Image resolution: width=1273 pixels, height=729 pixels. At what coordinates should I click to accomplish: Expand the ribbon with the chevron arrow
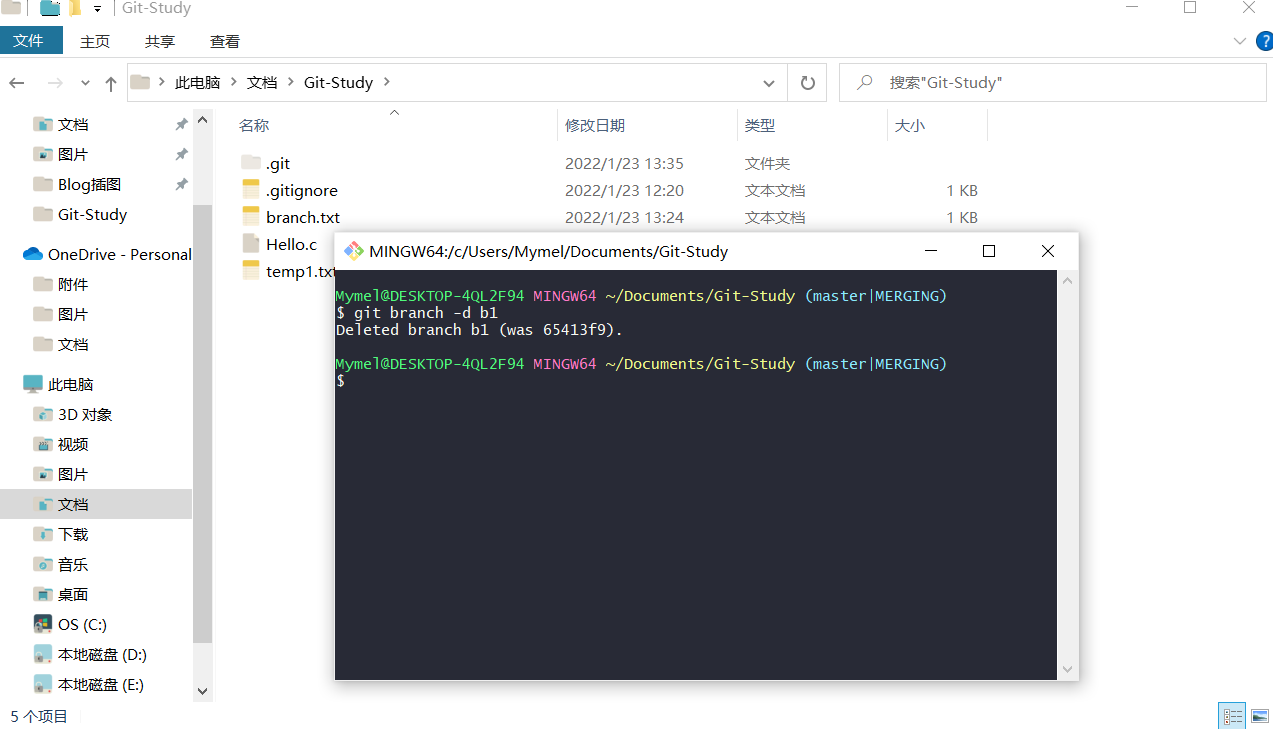coord(1239,41)
